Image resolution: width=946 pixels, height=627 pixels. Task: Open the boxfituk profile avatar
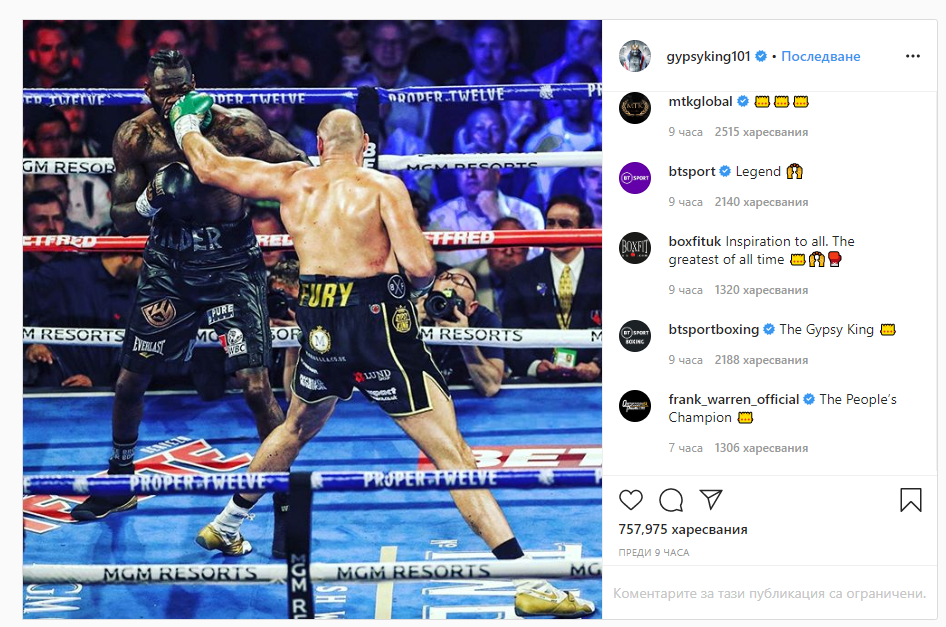tap(635, 248)
